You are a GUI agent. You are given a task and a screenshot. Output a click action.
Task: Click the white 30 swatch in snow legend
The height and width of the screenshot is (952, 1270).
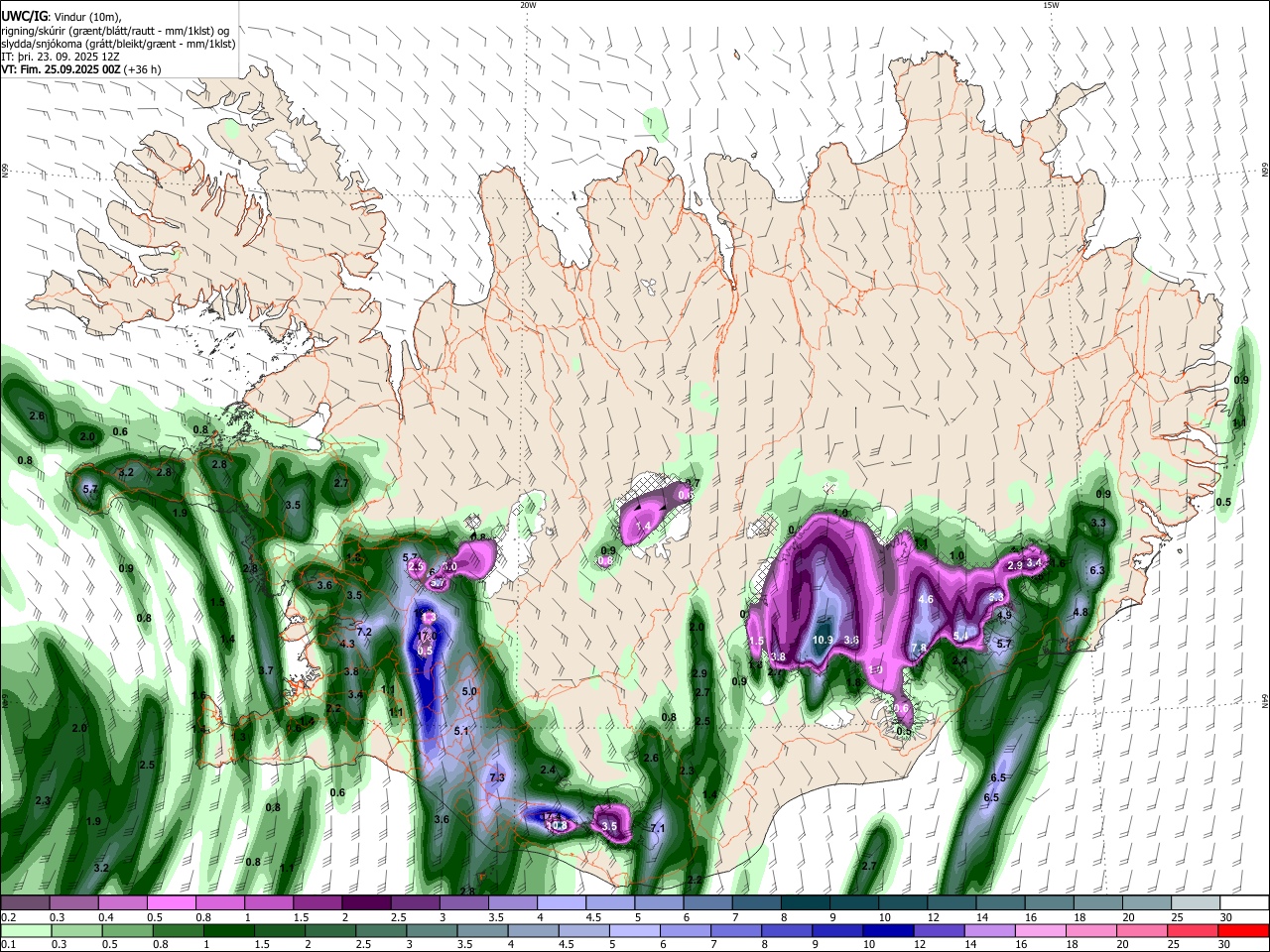click(1244, 902)
